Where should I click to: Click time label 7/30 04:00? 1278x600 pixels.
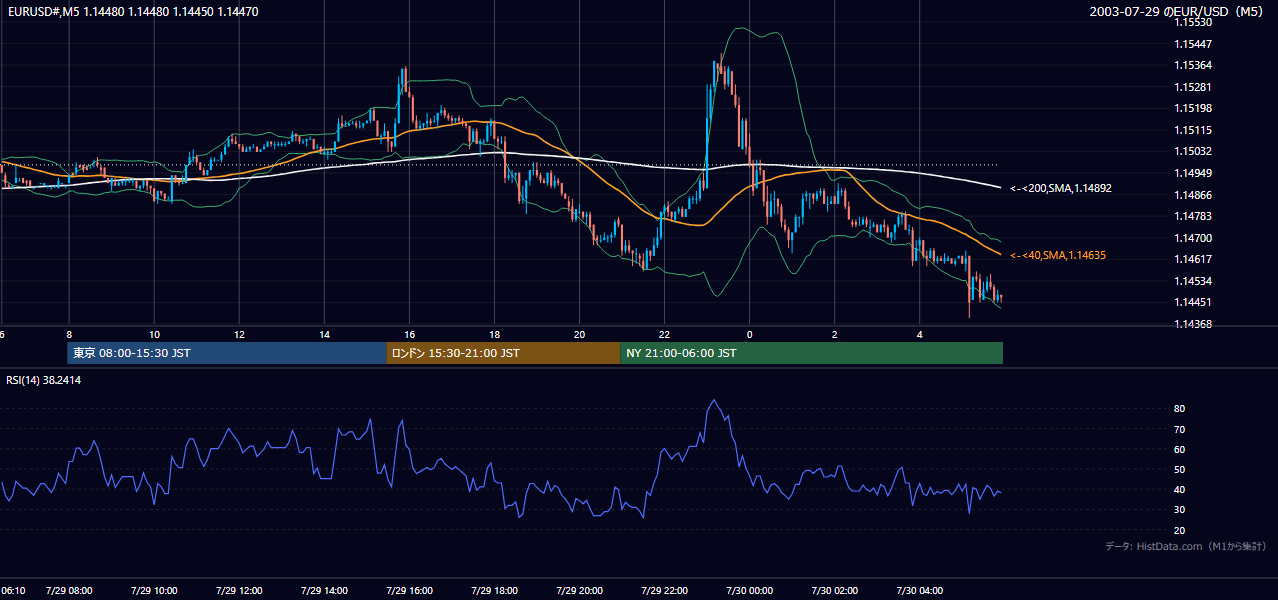pos(919,590)
